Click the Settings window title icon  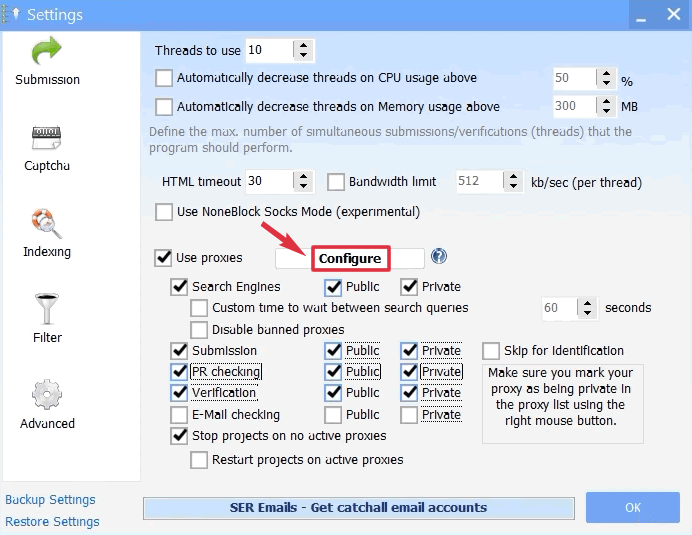pos(11,14)
